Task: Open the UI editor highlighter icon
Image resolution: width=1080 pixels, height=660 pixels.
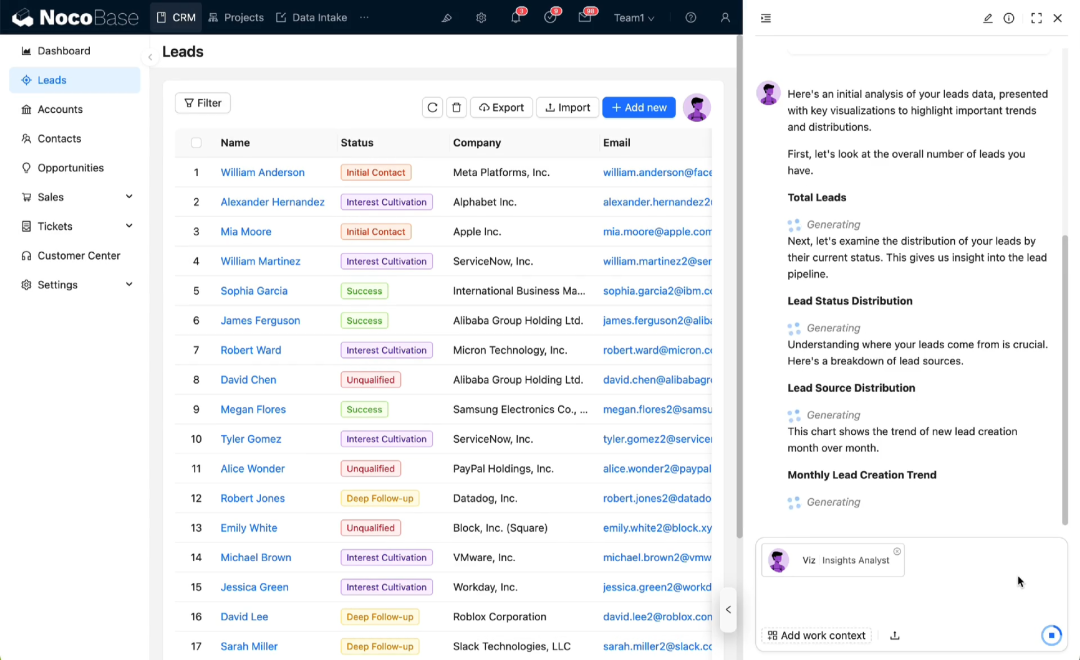Action: 447,18
